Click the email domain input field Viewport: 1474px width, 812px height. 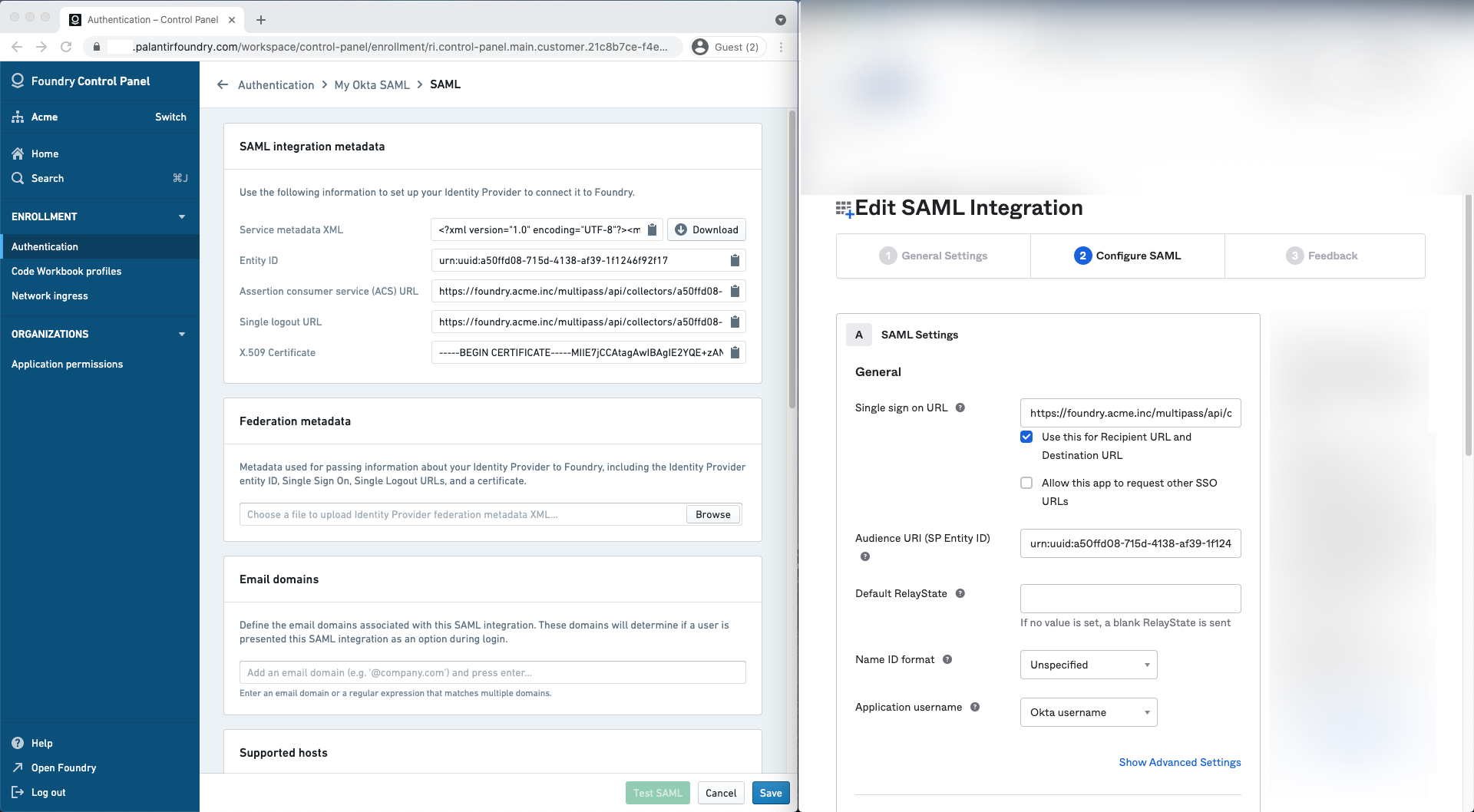point(493,672)
